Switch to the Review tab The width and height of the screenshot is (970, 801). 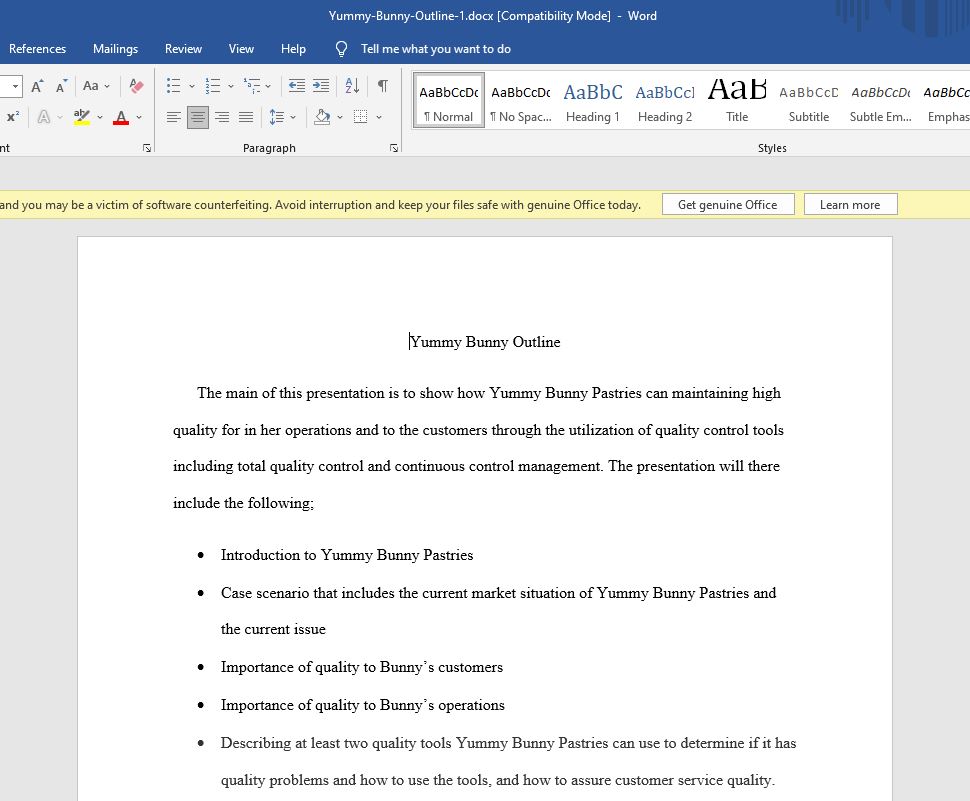pyautogui.click(x=183, y=49)
